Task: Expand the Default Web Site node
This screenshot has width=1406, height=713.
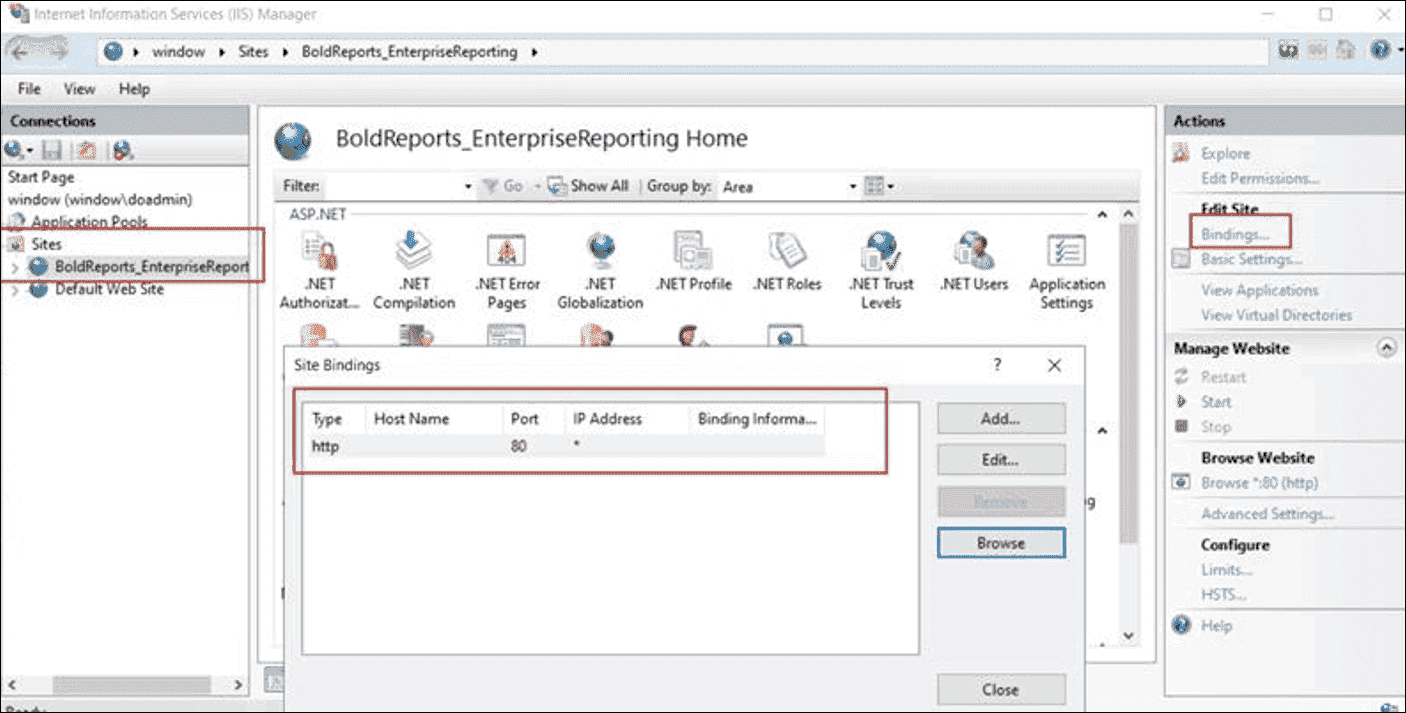Action: coord(14,290)
